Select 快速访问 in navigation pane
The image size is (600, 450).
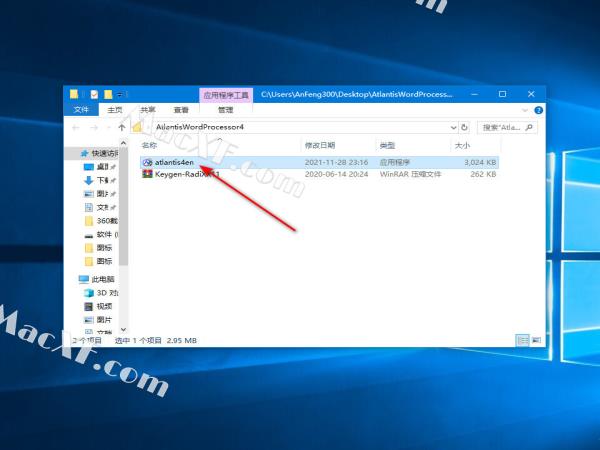pyautogui.click(x=104, y=153)
